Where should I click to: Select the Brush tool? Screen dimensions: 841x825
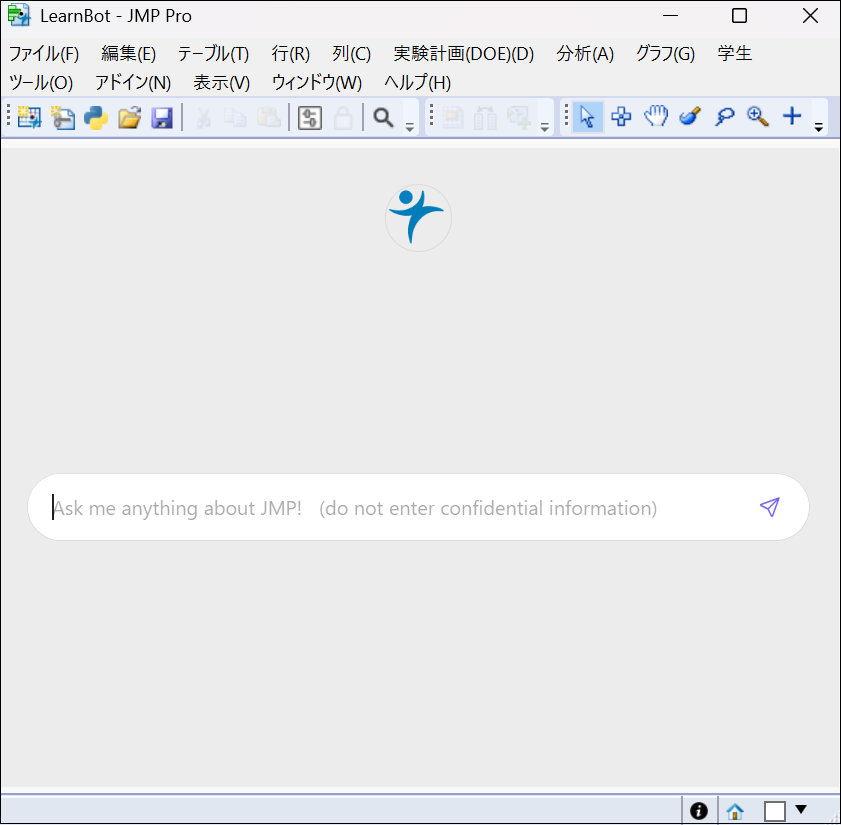pyautogui.click(x=690, y=116)
